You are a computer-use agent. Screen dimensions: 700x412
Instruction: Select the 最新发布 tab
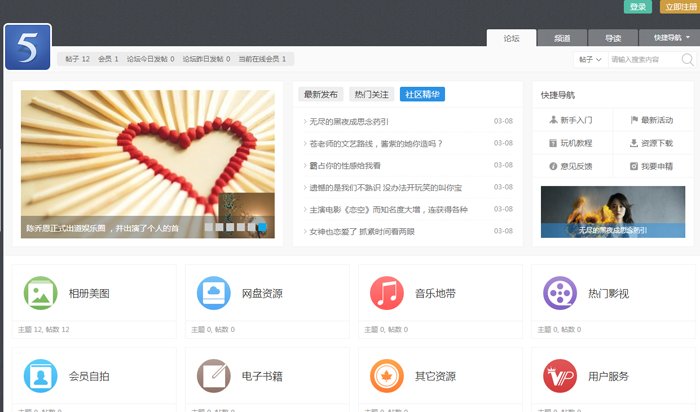[x=321, y=94]
